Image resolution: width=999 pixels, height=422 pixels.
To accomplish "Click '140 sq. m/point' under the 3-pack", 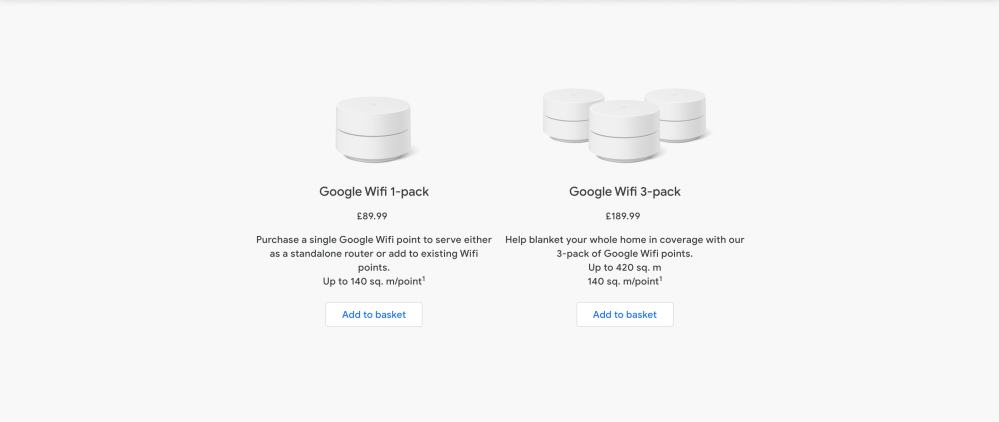I will click(x=622, y=282).
